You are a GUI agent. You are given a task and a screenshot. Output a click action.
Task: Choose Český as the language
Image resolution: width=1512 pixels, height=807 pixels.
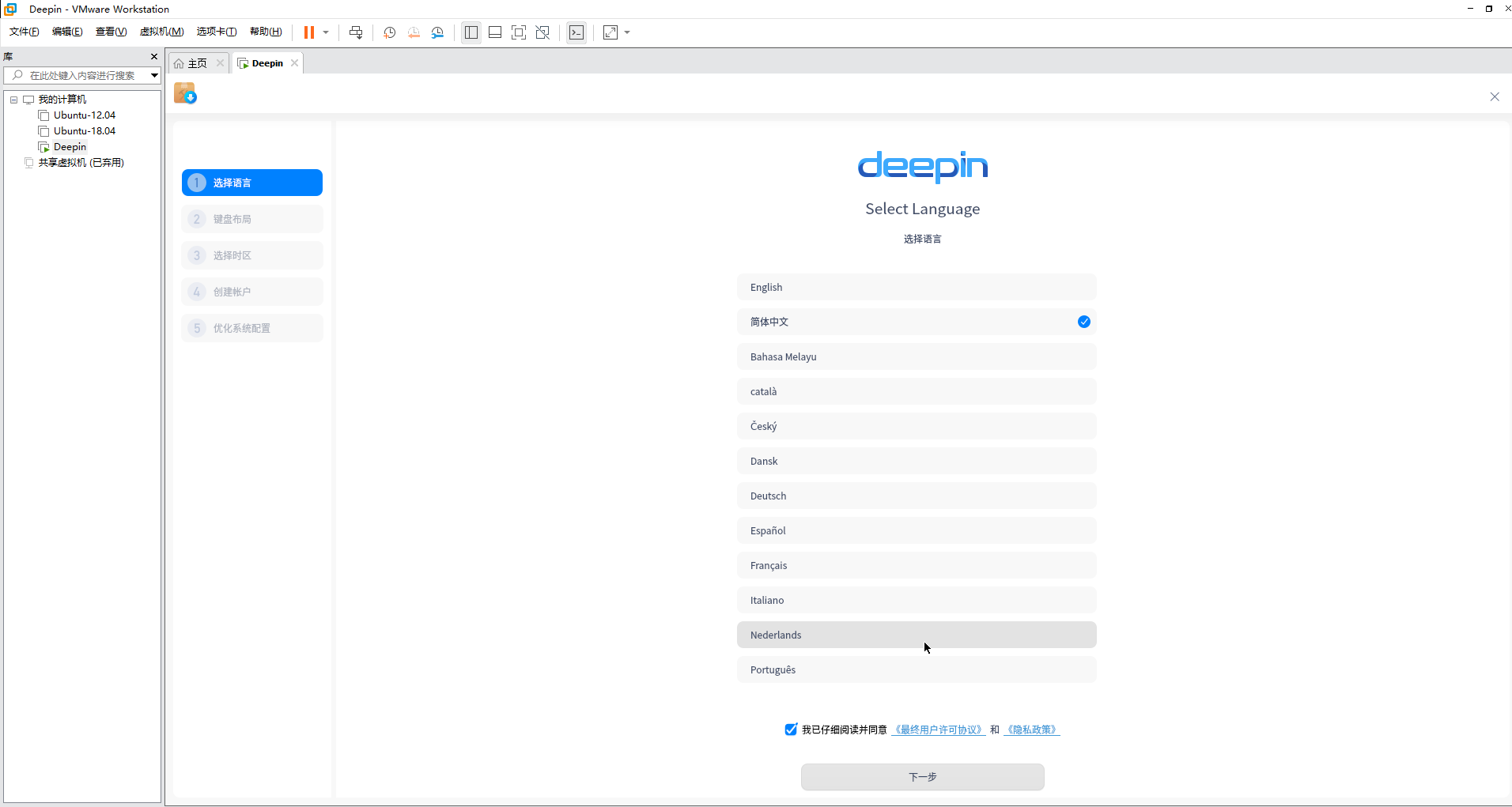click(x=917, y=426)
